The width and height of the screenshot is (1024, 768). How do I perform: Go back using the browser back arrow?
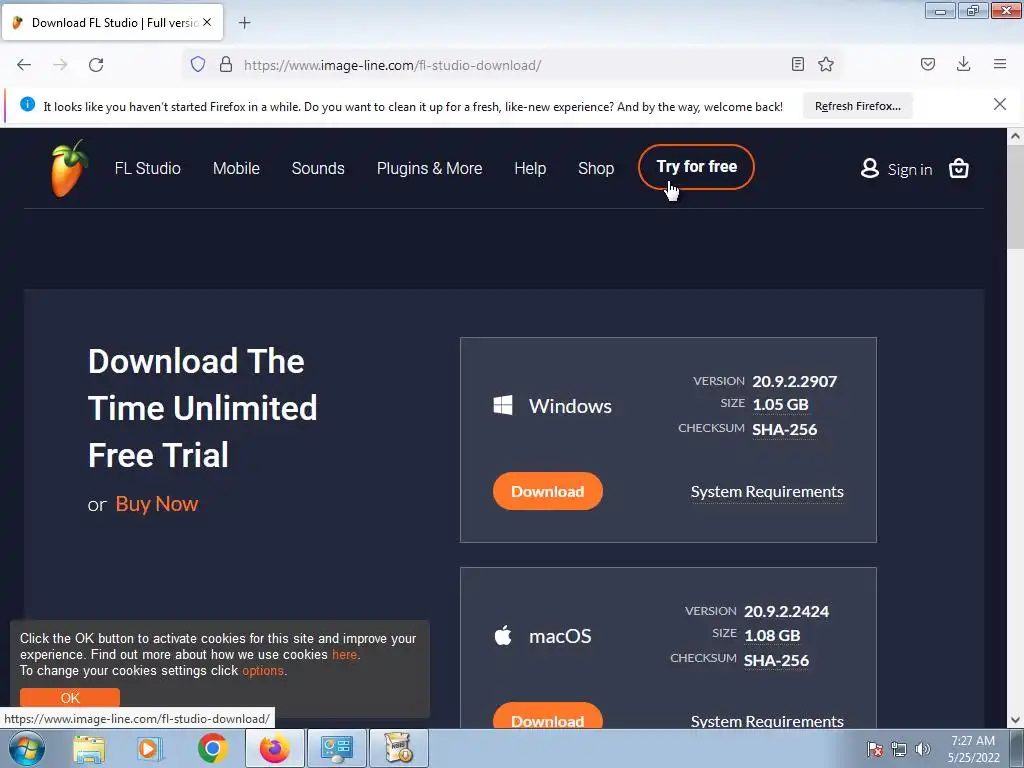(24, 65)
